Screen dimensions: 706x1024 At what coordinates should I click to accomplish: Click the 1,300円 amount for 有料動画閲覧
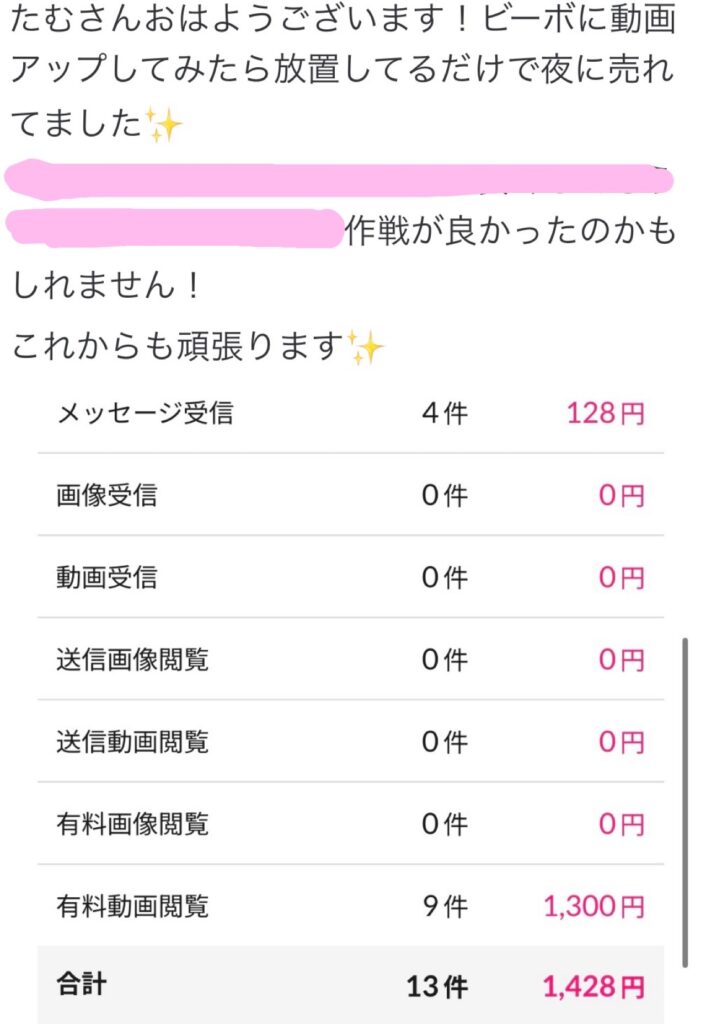pos(594,906)
